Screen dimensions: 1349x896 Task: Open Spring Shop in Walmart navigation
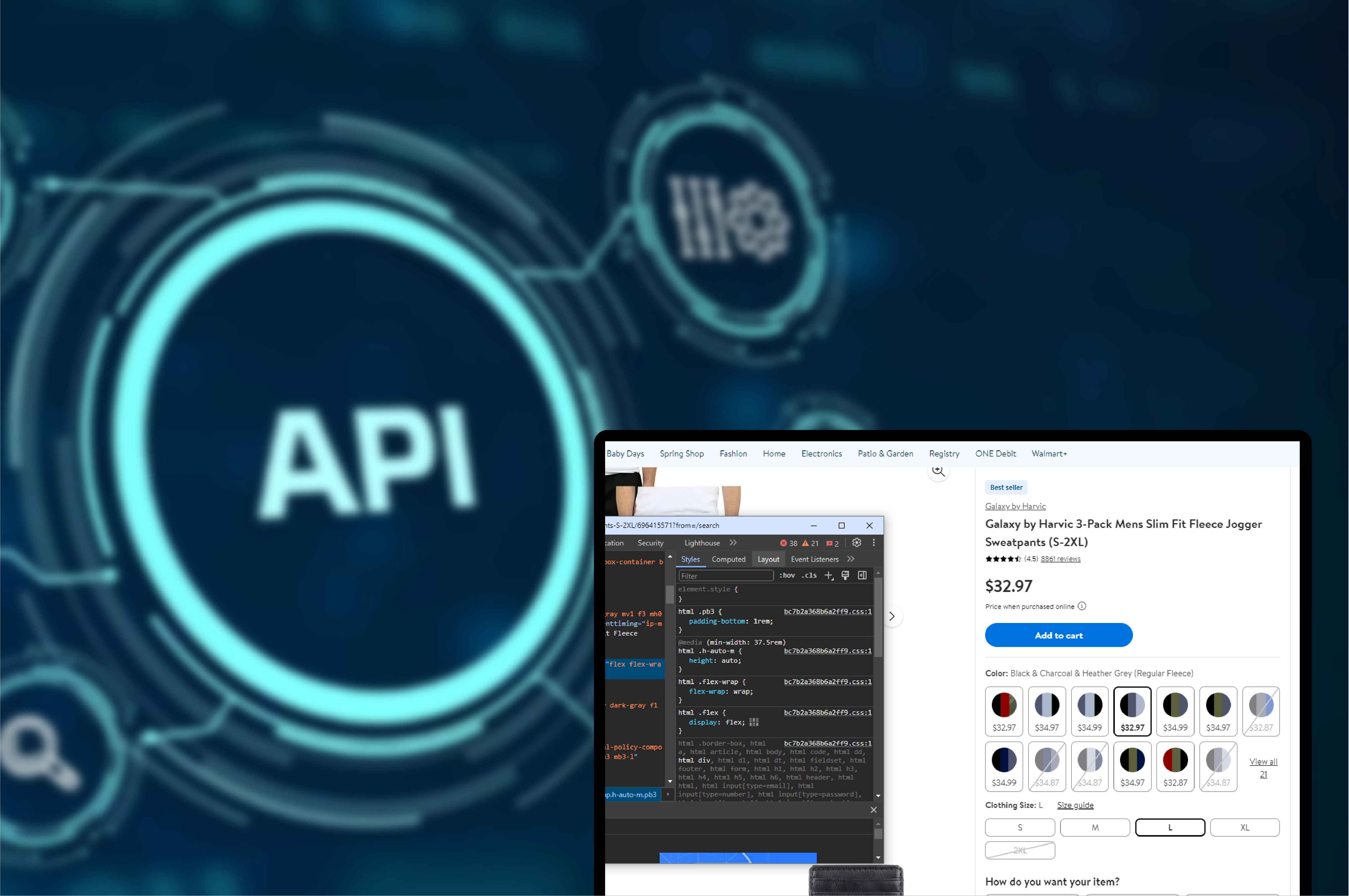681,453
